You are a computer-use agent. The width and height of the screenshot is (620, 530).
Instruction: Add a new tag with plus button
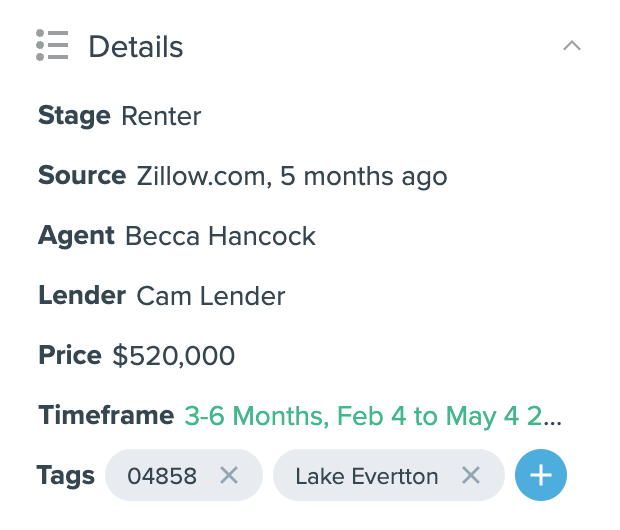pos(541,475)
